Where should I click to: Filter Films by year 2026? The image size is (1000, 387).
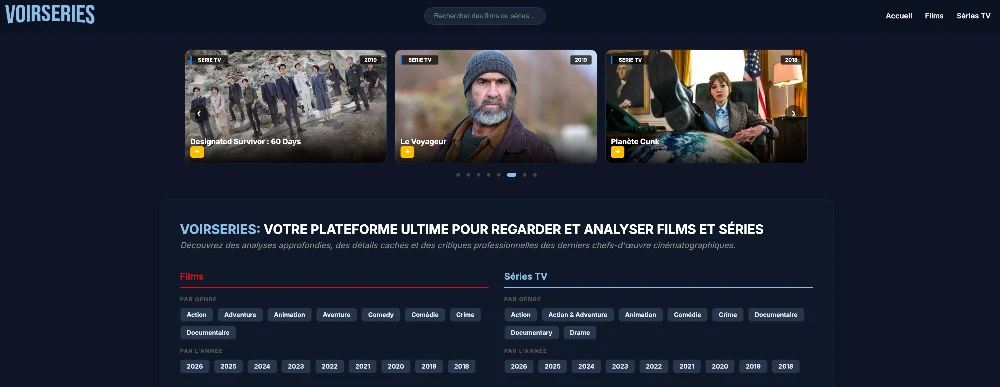click(195, 367)
